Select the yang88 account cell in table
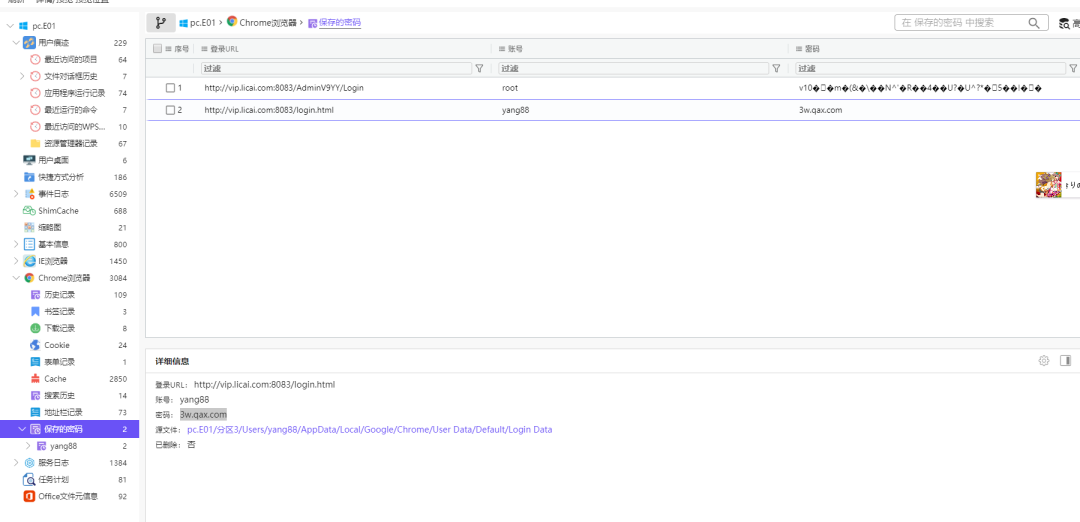This screenshot has height=522, width=1080. 516,110
